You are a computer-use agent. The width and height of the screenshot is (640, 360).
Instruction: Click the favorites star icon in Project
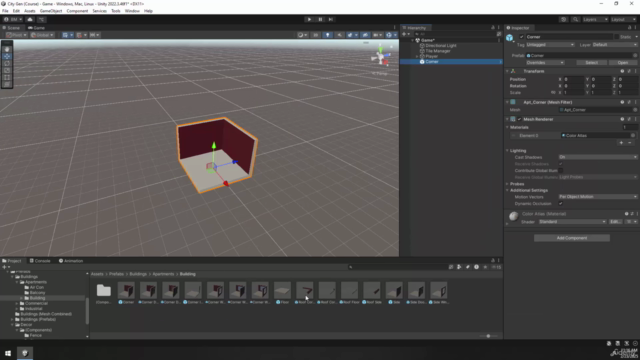coord(485,267)
